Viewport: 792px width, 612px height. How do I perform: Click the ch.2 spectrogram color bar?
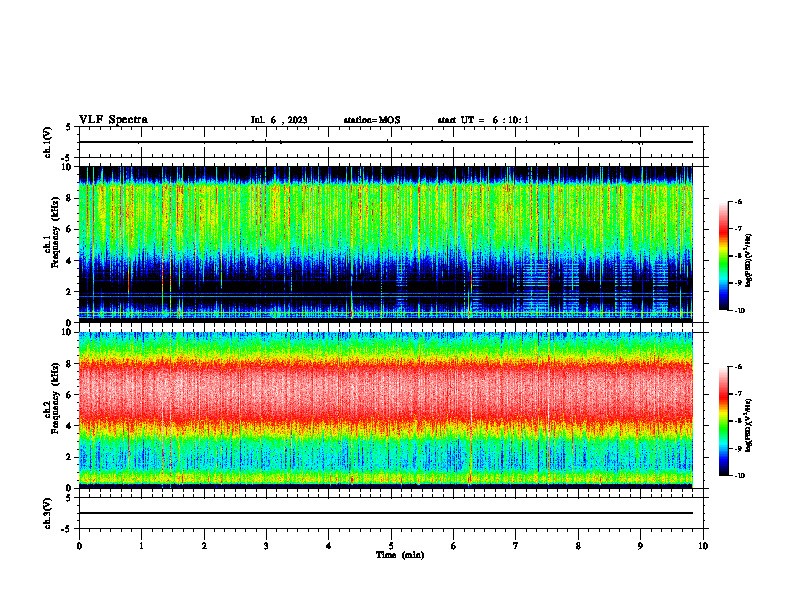pyautogui.click(x=723, y=421)
